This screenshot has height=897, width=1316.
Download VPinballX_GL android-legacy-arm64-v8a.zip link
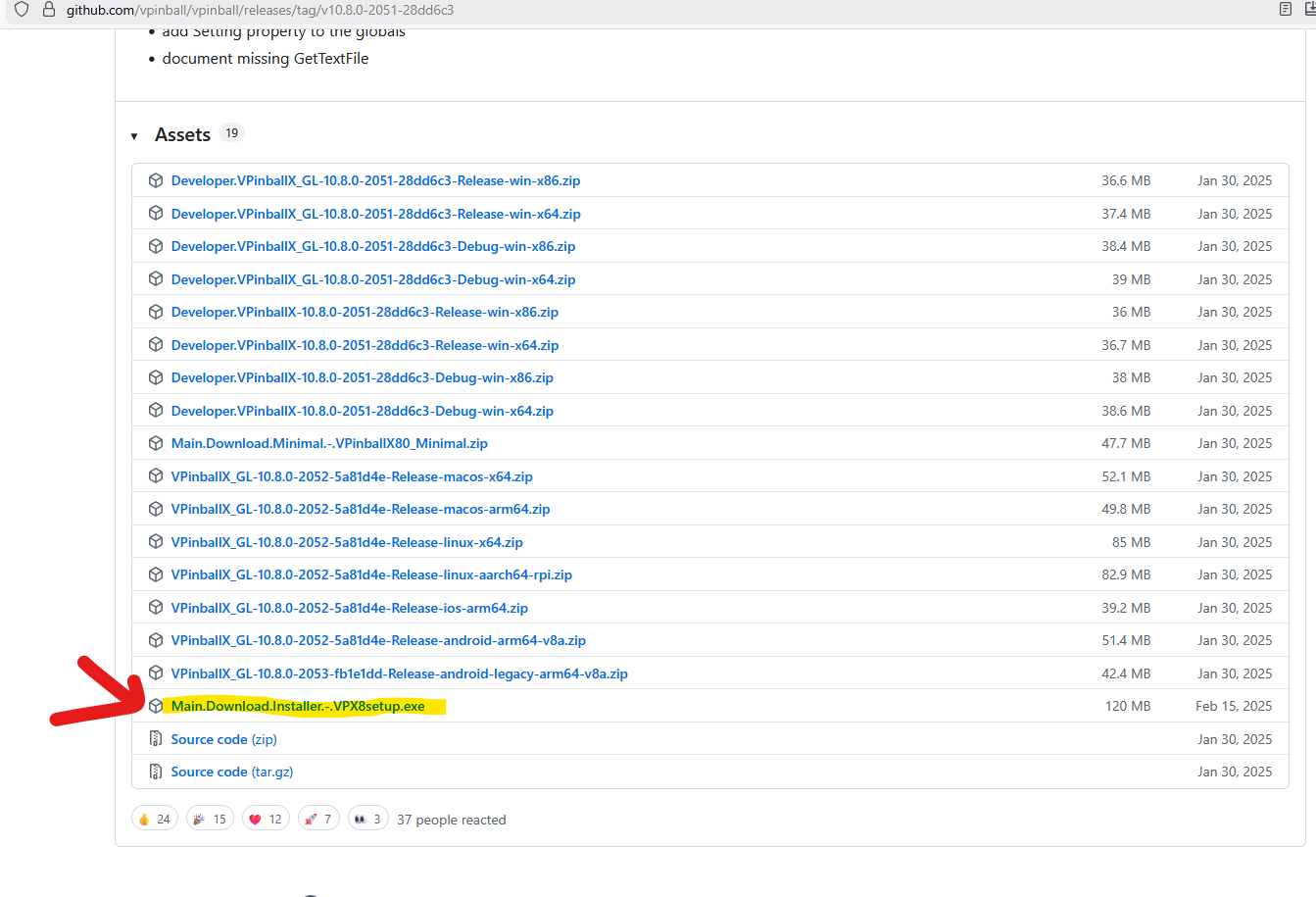click(x=400, y=673)
